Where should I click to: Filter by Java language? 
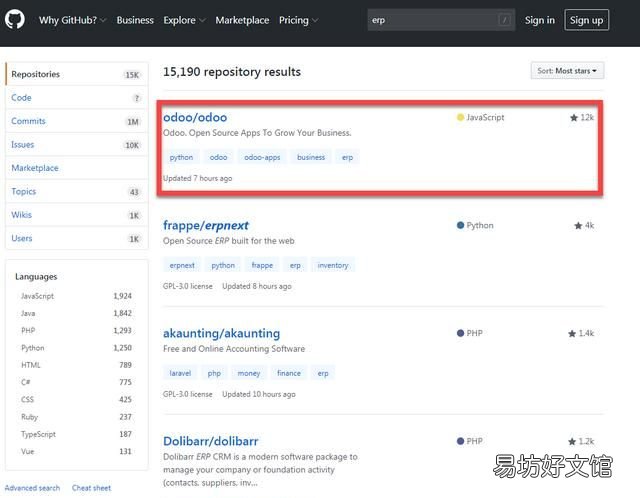[x=76, y=313]
